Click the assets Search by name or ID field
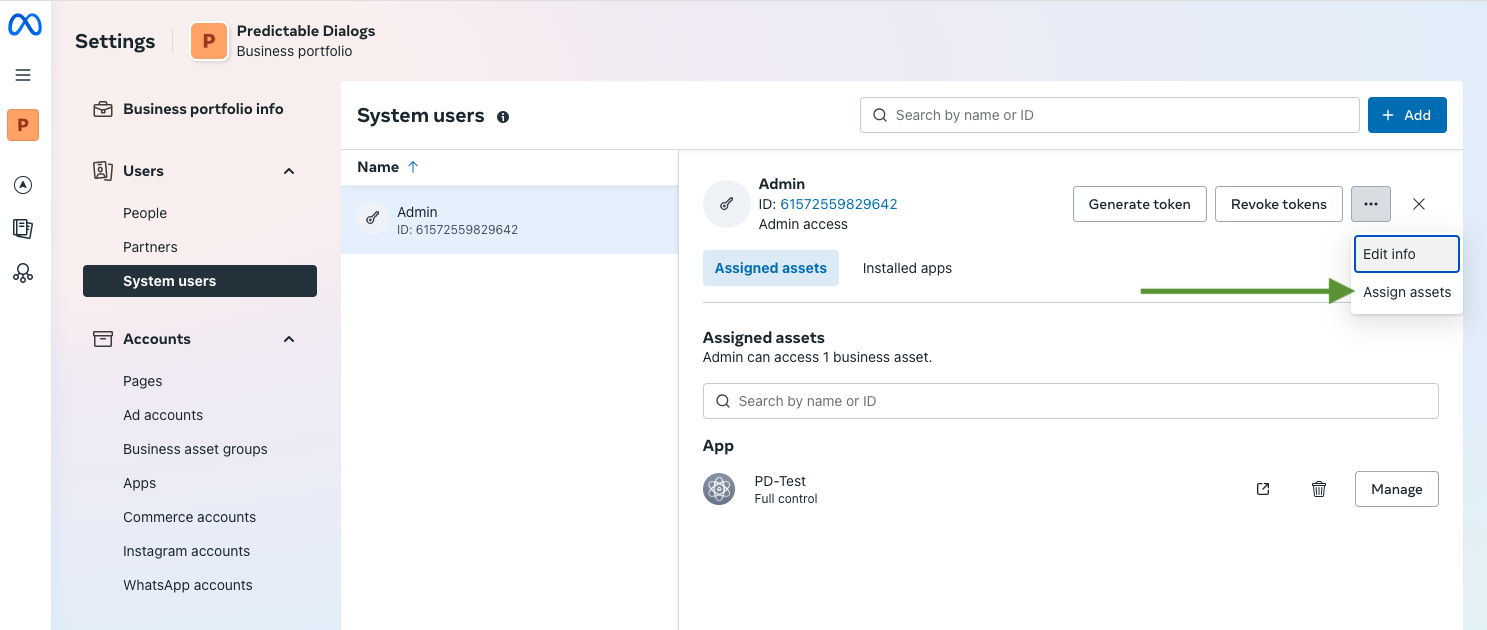1487x630 pixels. 1069,400
